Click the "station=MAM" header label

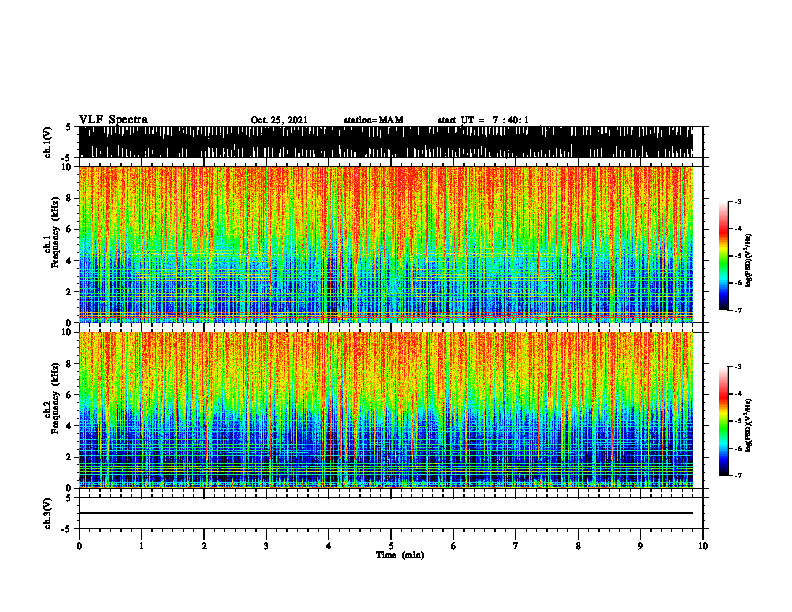(x=373, y=120)
